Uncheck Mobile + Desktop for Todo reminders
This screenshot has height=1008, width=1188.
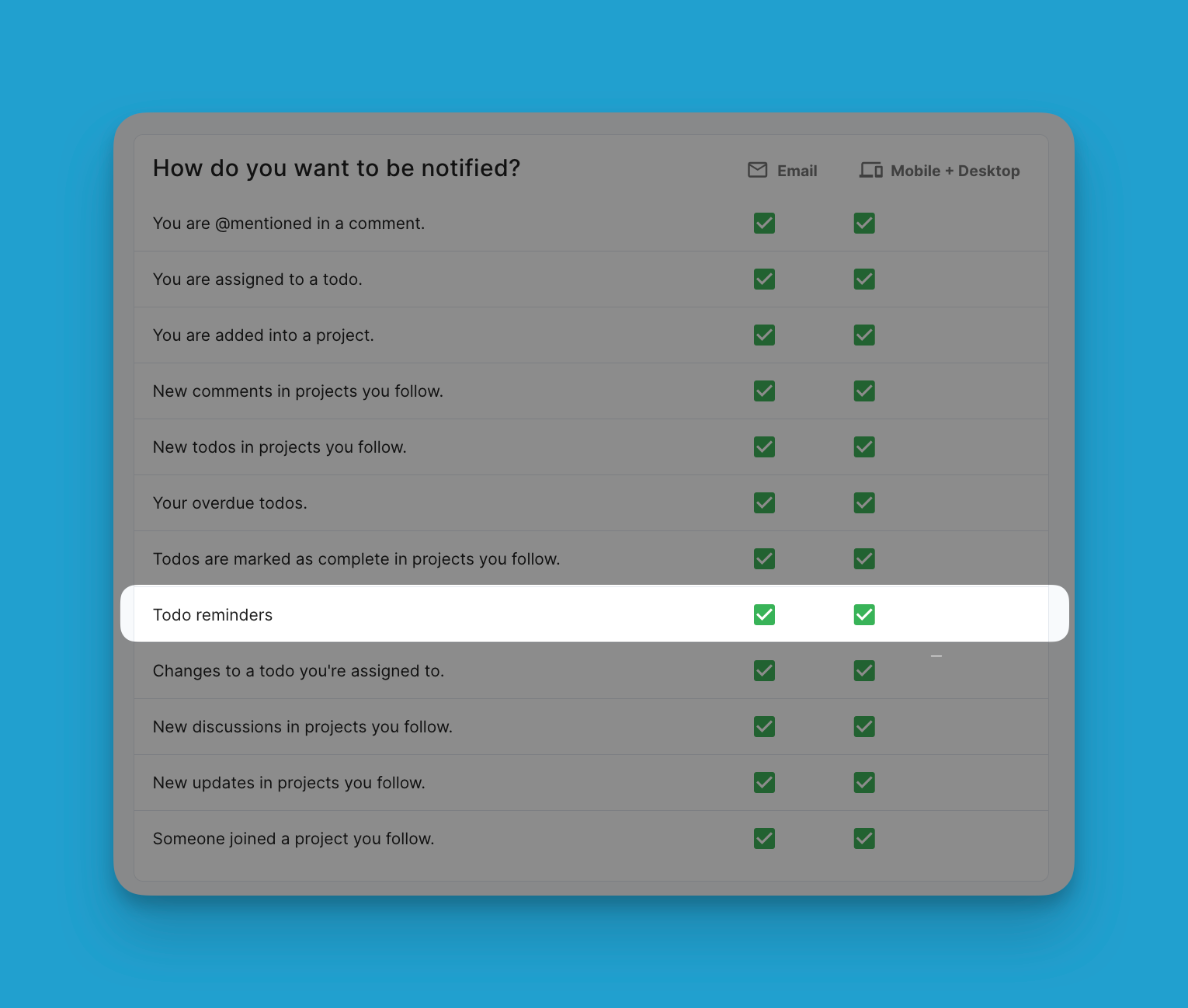coord(864,615)
